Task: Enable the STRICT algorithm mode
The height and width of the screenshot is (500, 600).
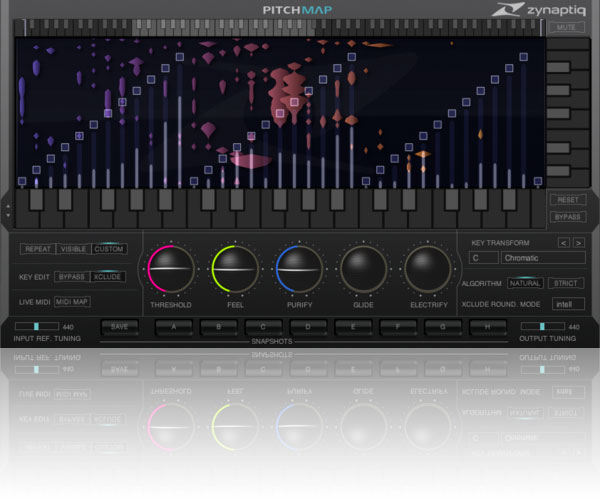Action: pos(566,283)
